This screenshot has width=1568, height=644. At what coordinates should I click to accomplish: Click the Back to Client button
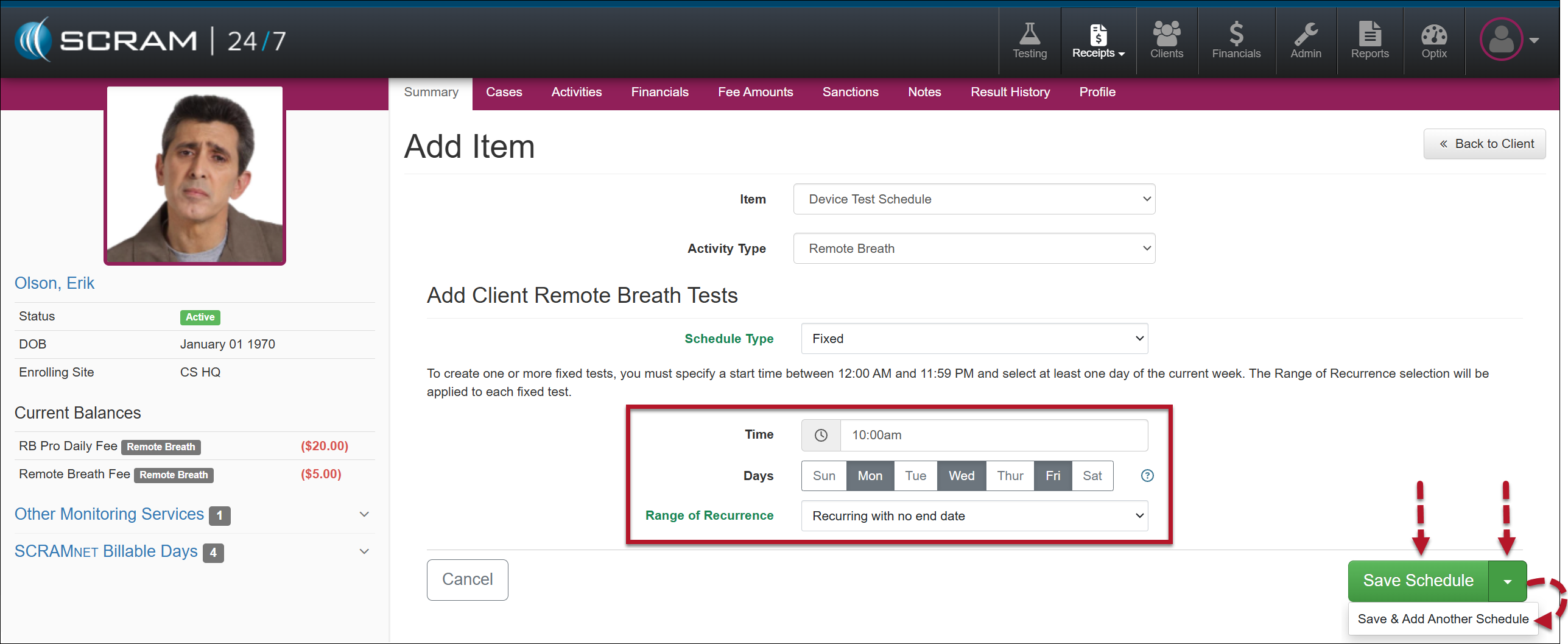click(x=1484, y=144)
